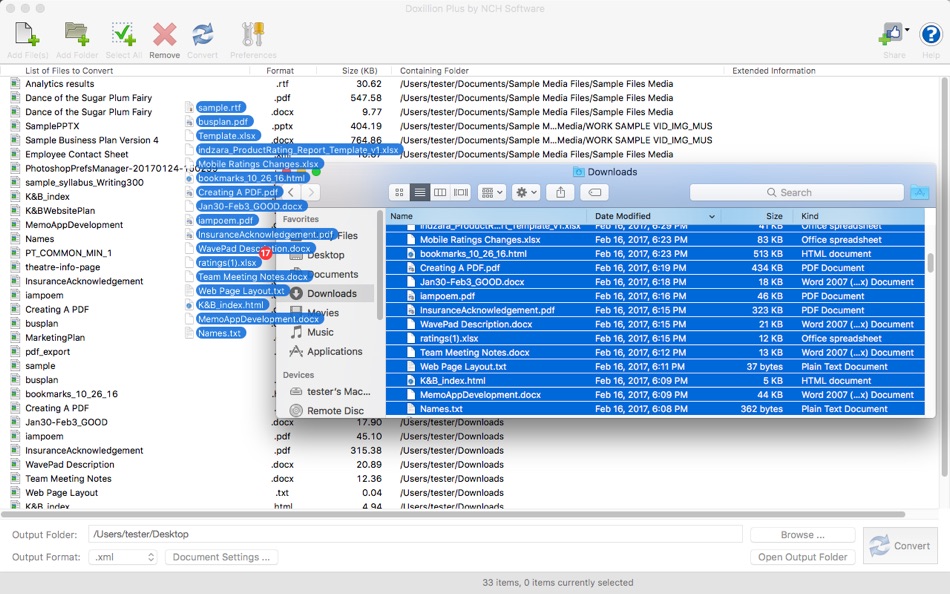Remove files using the Remove icon

point(164,33)
